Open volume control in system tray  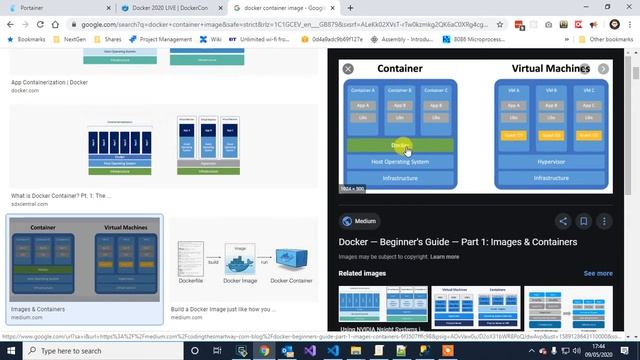click(576, 351)
